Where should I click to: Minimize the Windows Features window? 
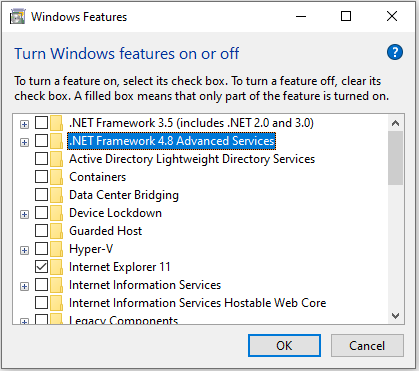point(301,16)
